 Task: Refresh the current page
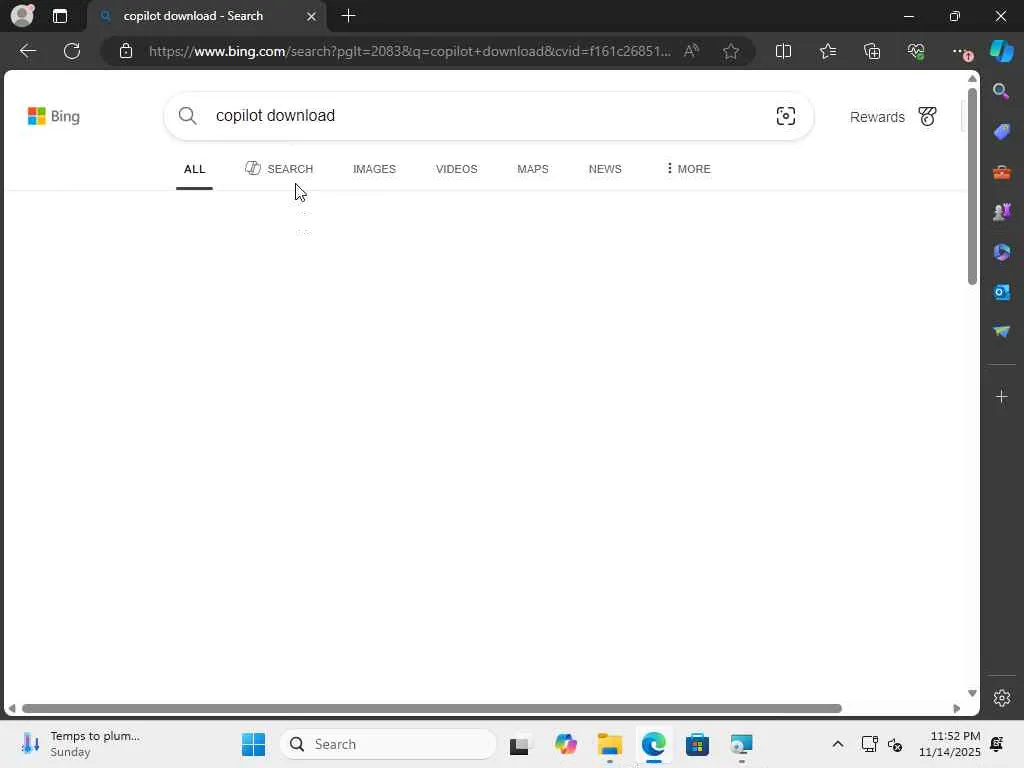pos(72,51)
